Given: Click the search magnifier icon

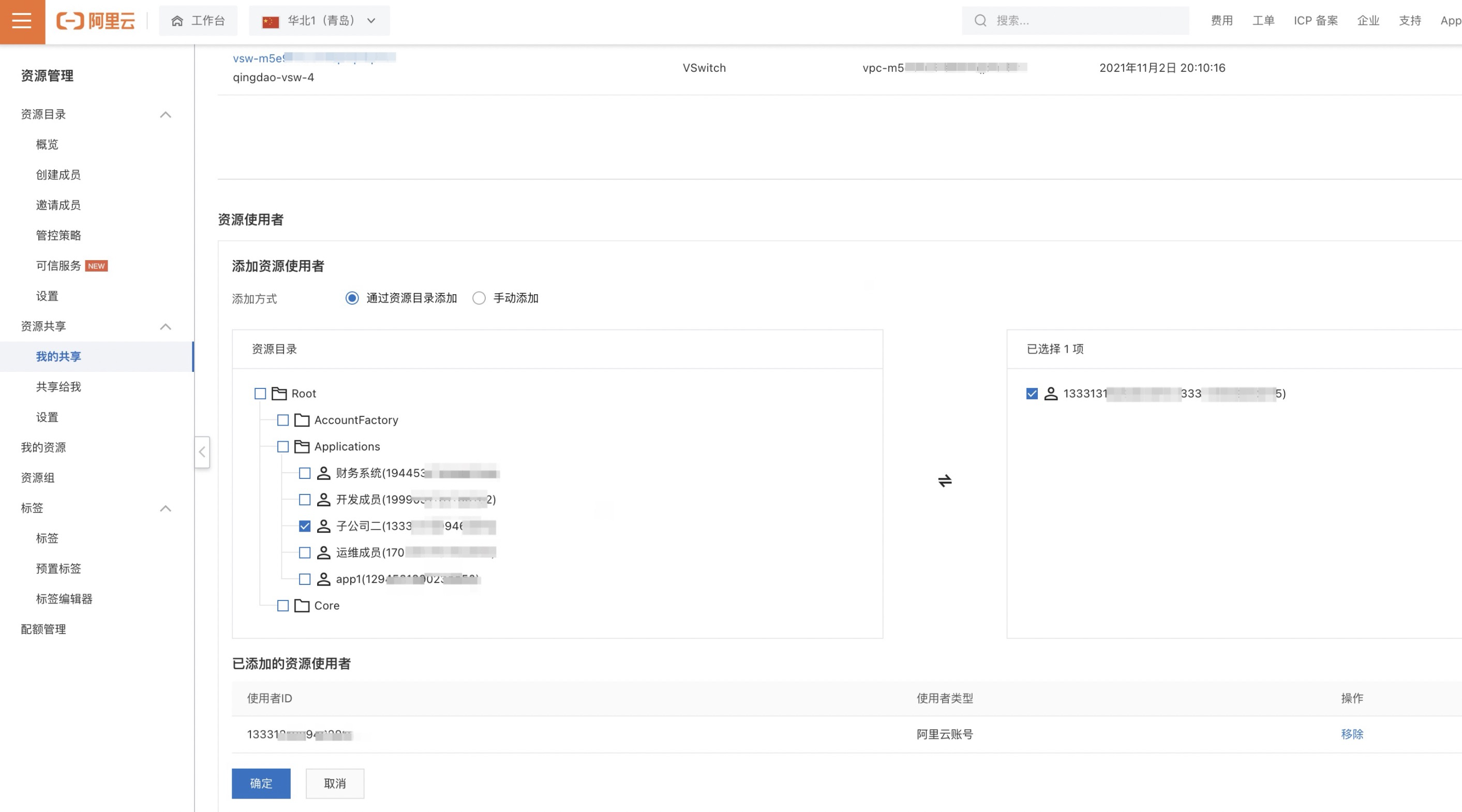Looking at the screenshot, I should [980, 21].
